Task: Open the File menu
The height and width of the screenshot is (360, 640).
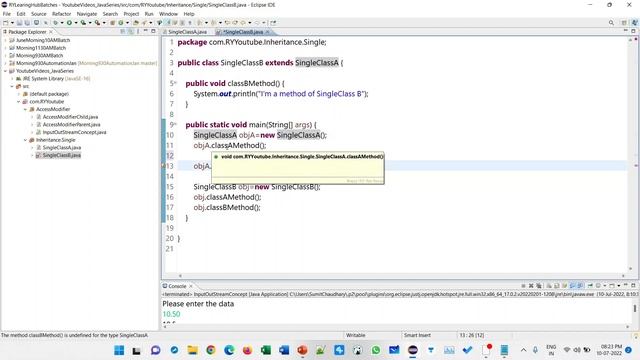Action: [x=7, y=14]
